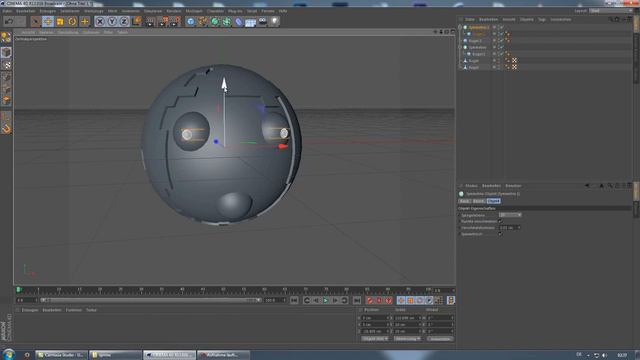Viewport: 640px width, 360px height.
Task: Click the Undo arrow icon
Action: tap(9, 21)
